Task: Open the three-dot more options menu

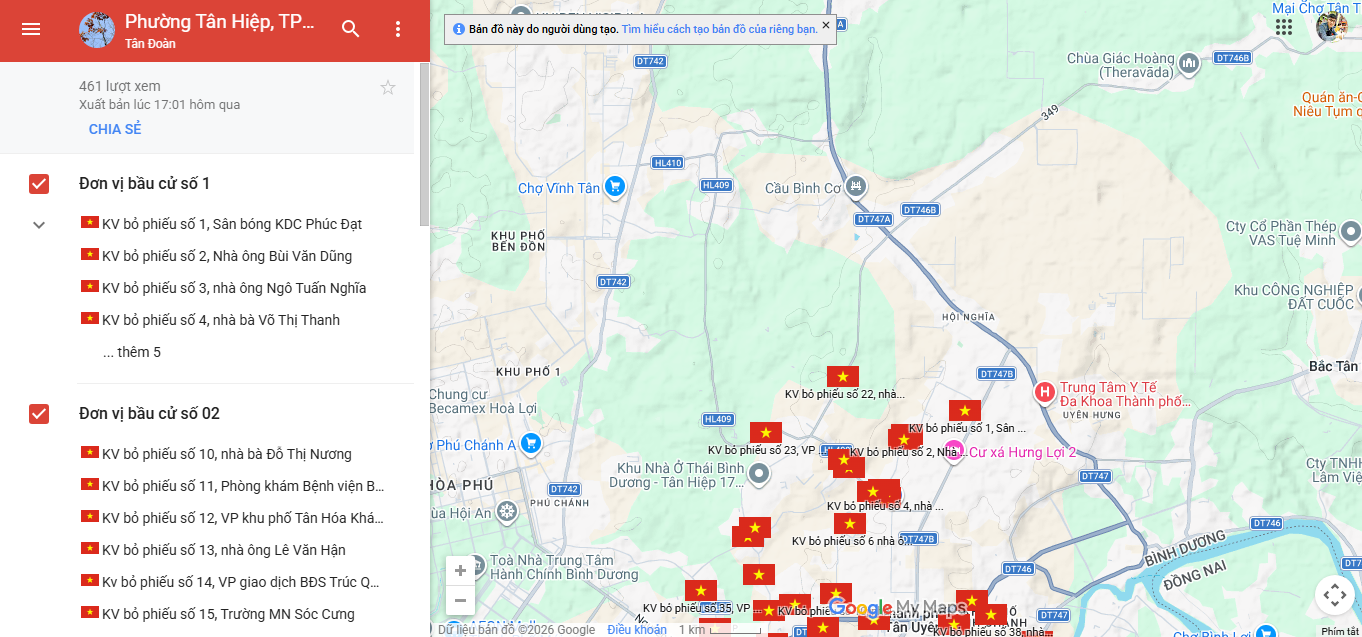Action: pyautogui.click(x=398, y=29)
